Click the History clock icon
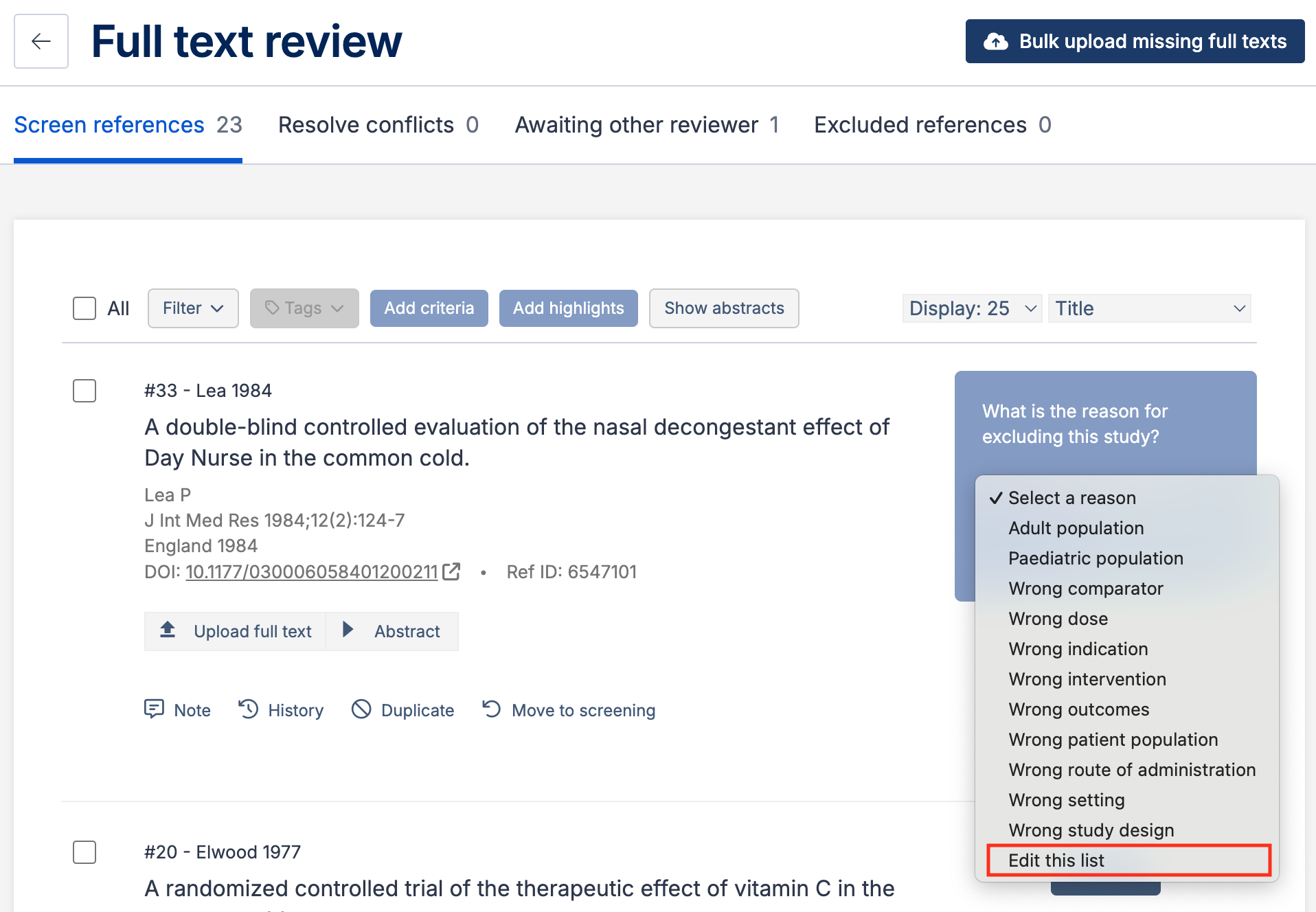 (x=248, y=709)
